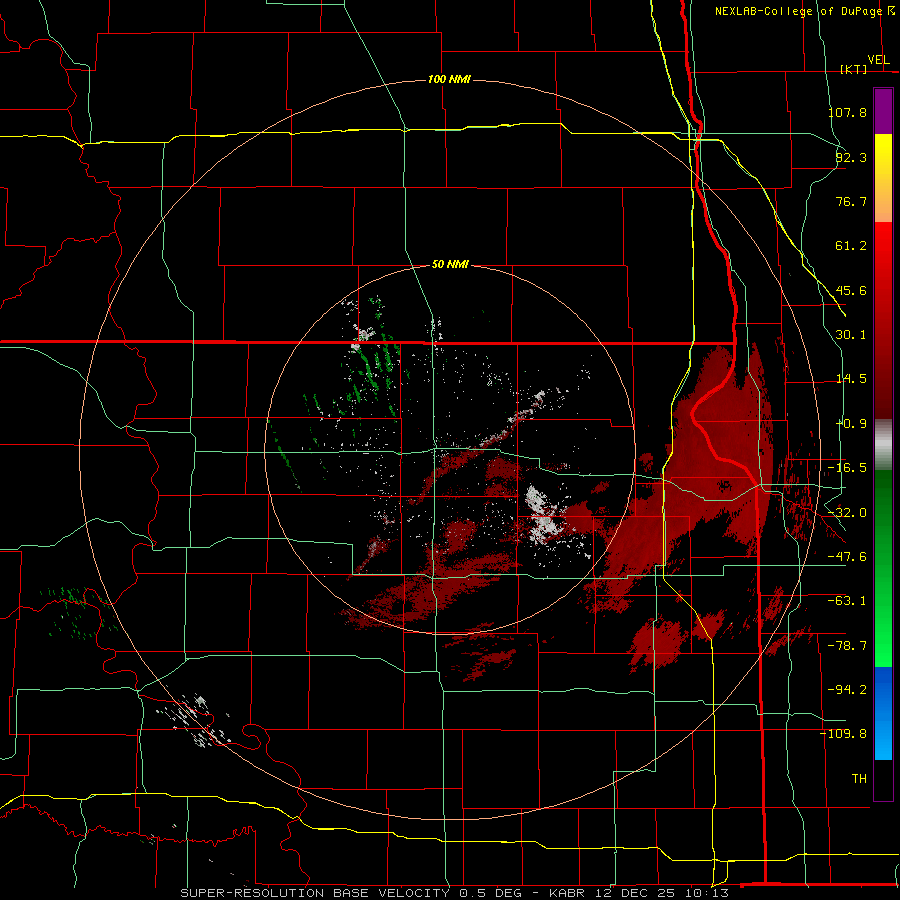
Task: Click the -47.6 velocity scale value
Action: pos(847,557)
